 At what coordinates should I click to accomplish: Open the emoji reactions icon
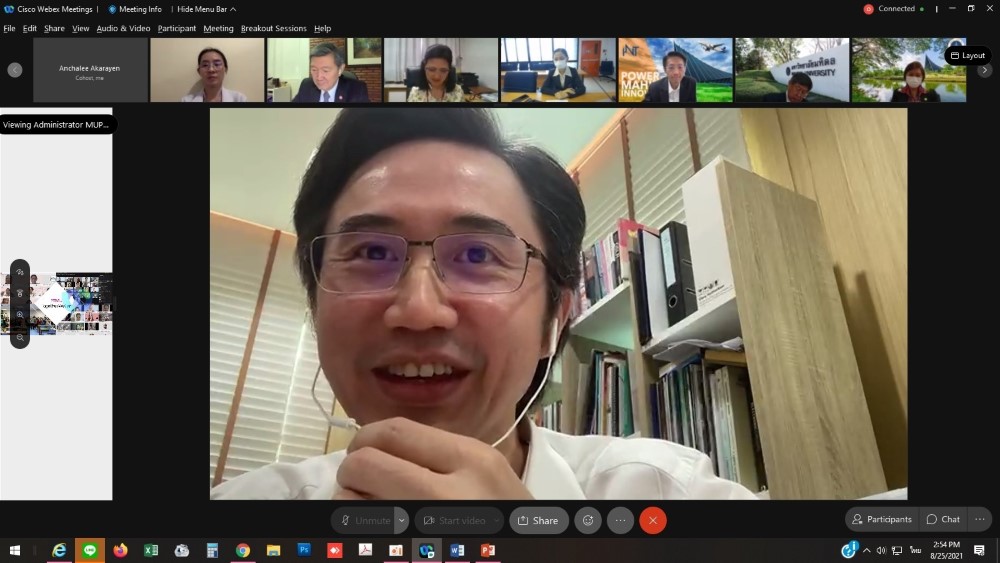point(588,520)
